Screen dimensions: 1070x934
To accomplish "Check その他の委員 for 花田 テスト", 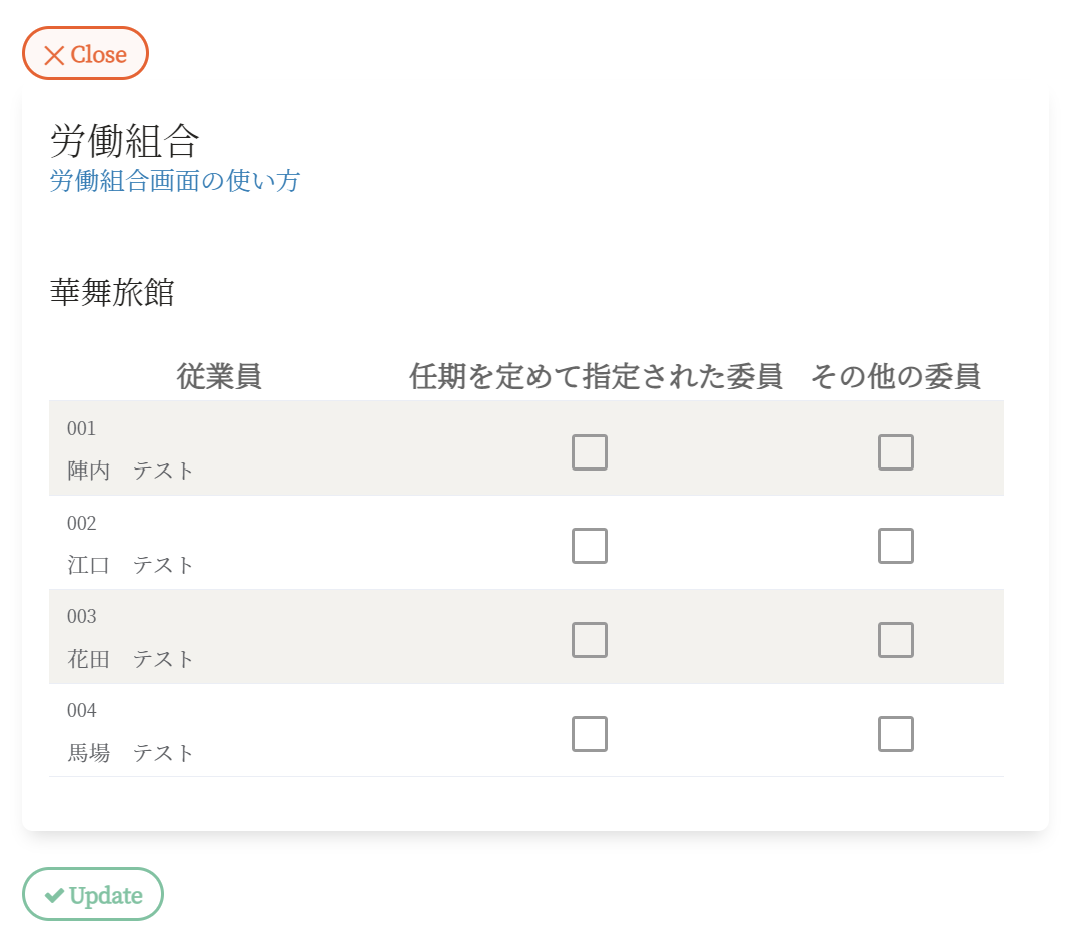I will click(896, 640).
